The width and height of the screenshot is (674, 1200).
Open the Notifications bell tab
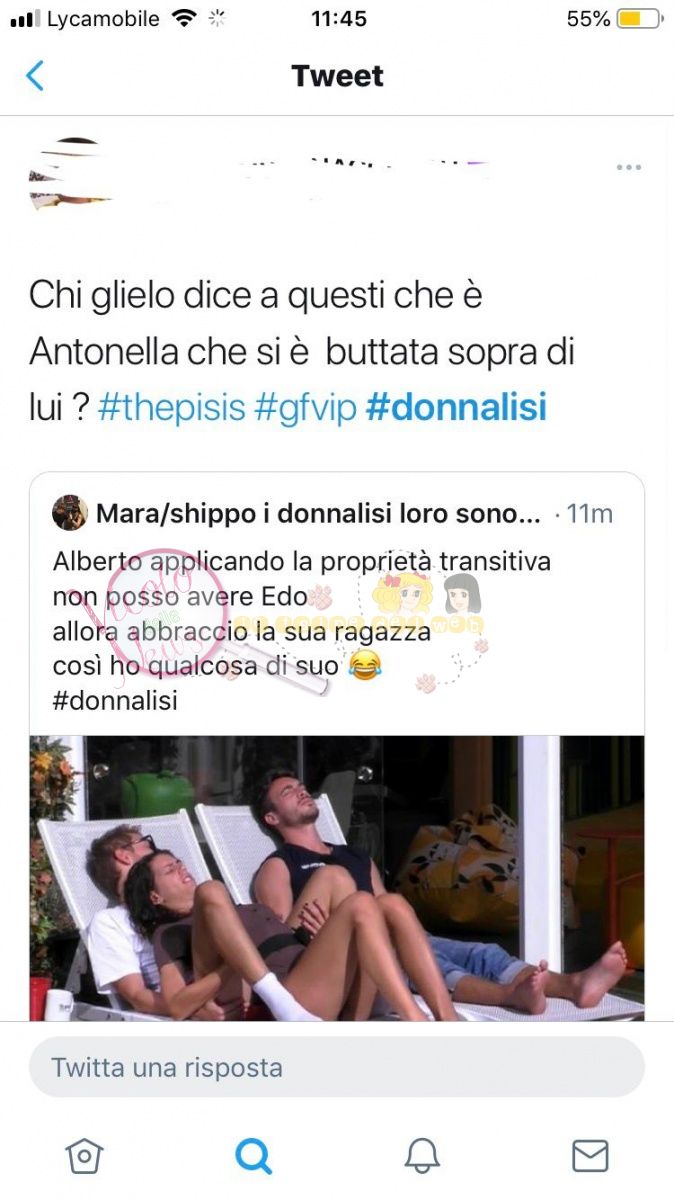[422, 1156]
